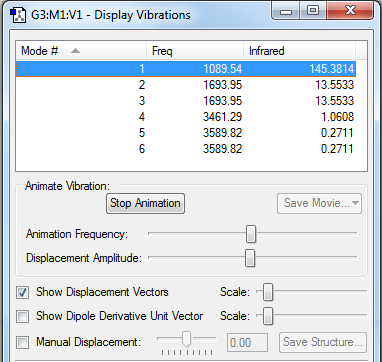The width and height of the screenshot is (382, 362).
Task: Click the sort arrow on Mode # column
Action: click(x=75, y=51)
